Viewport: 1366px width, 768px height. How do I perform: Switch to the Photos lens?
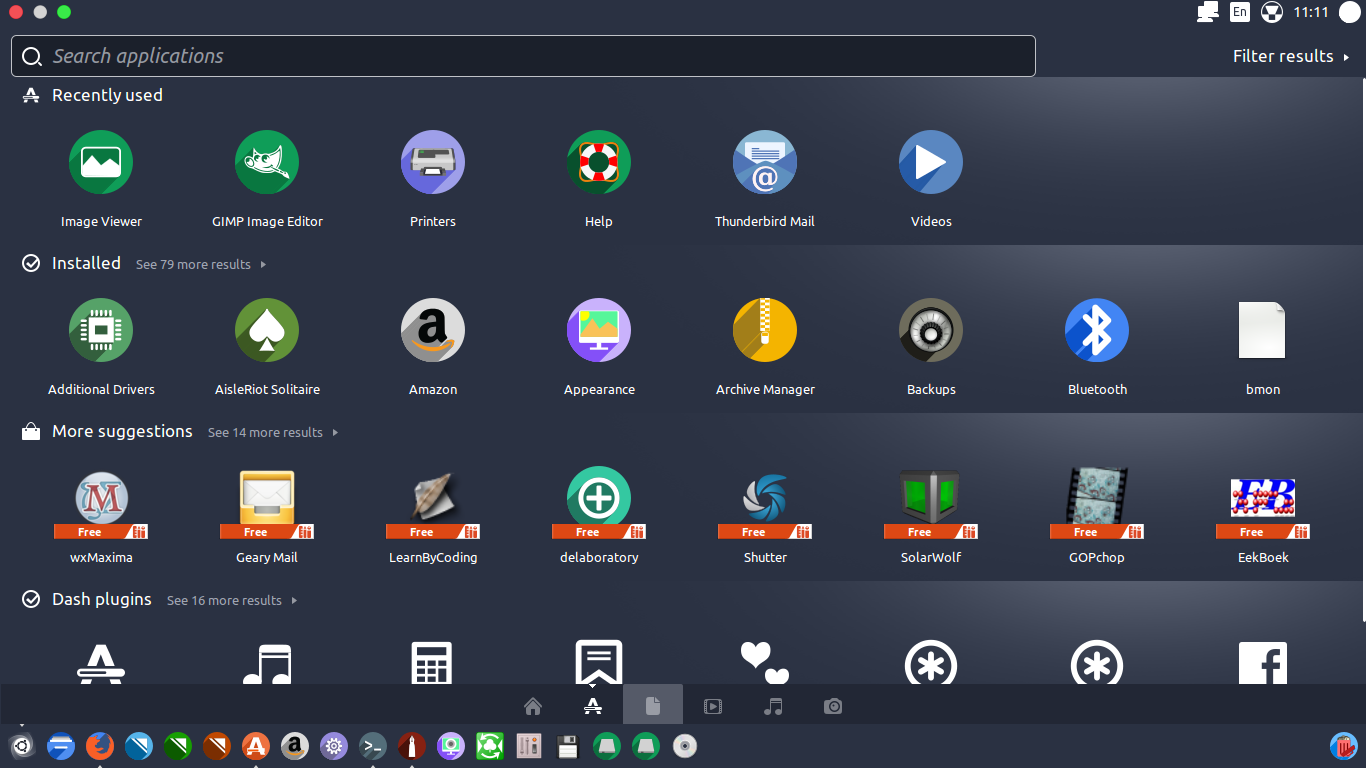tap(833, 706)
